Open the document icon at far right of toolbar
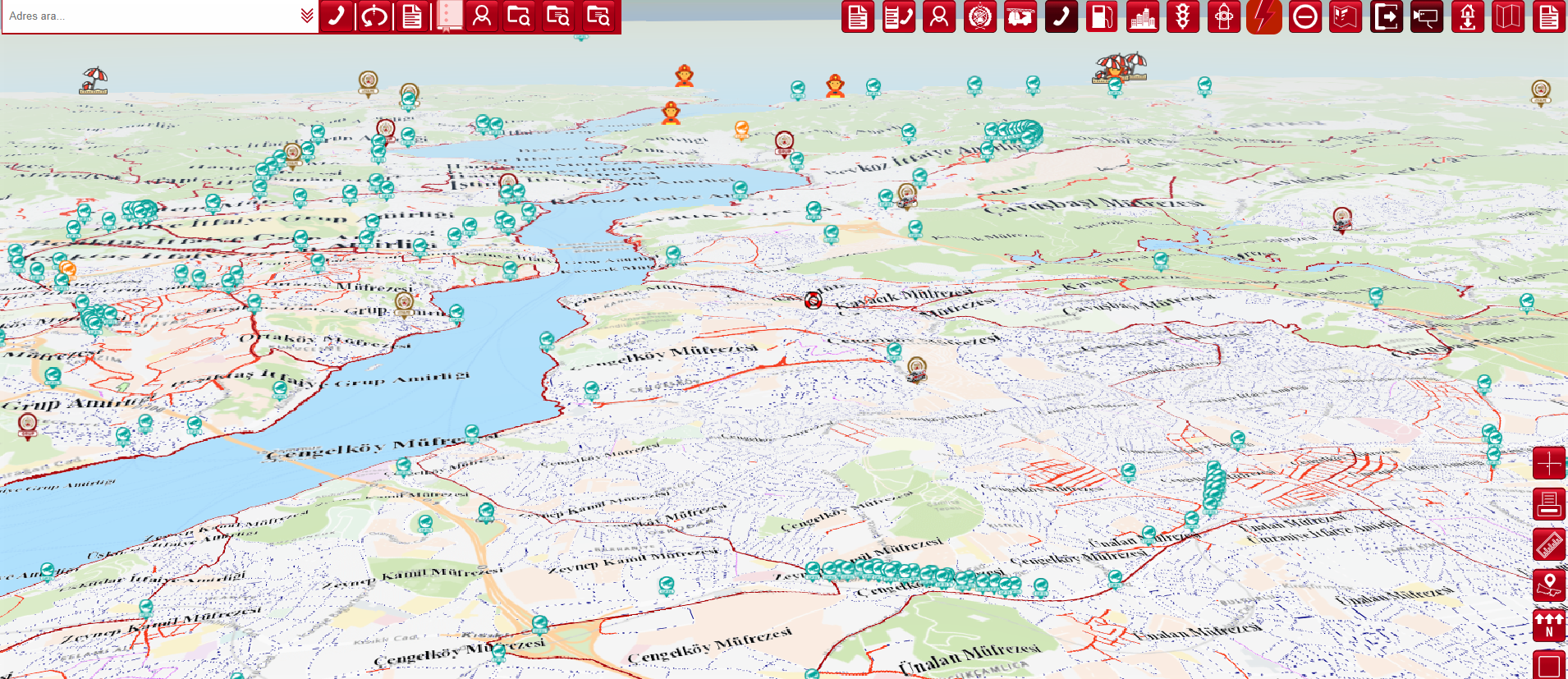Viewport: 1568px width, 679px height. (1549, 16)
